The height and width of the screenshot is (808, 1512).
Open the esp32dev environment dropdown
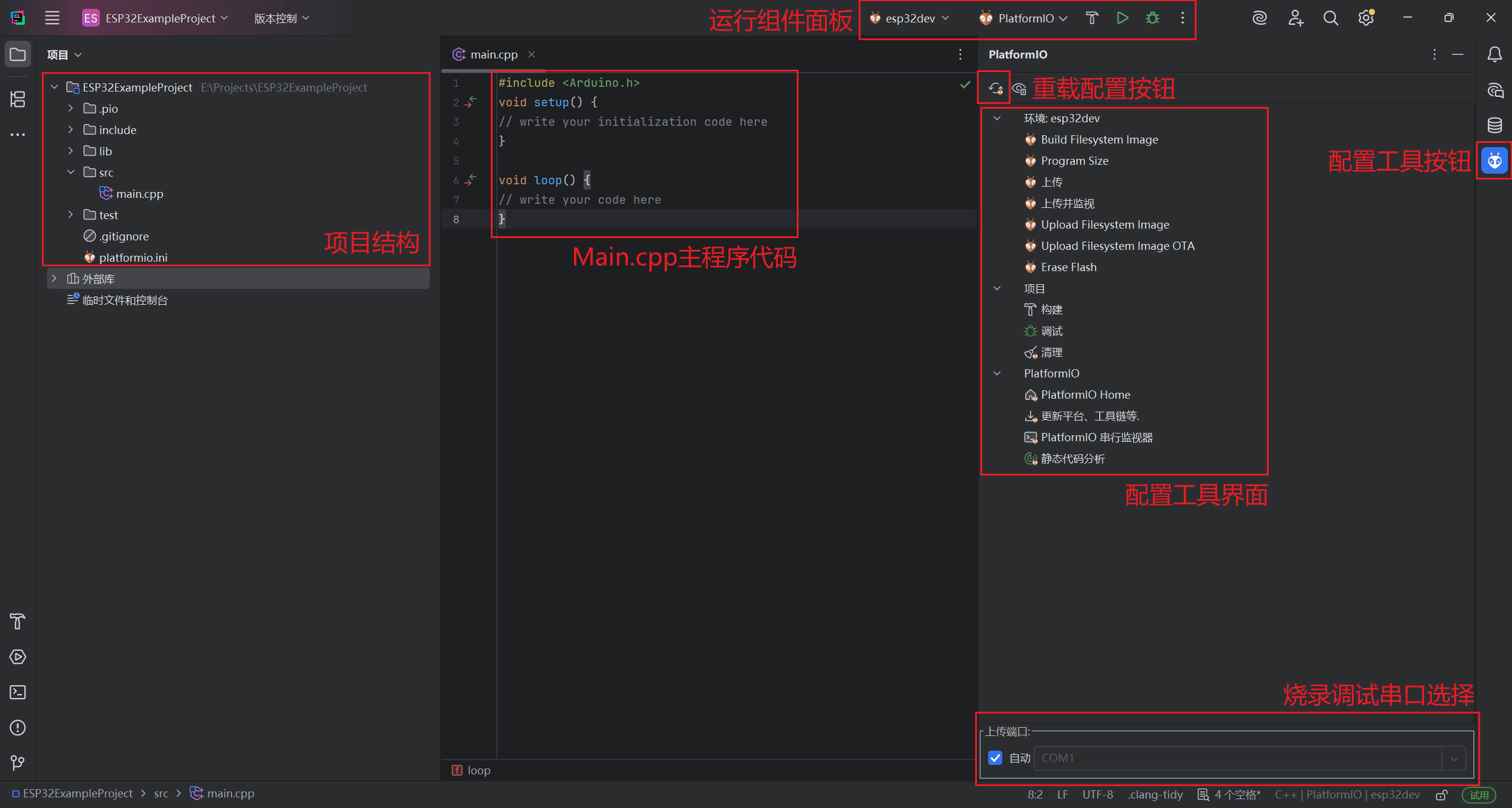(910, 18)
